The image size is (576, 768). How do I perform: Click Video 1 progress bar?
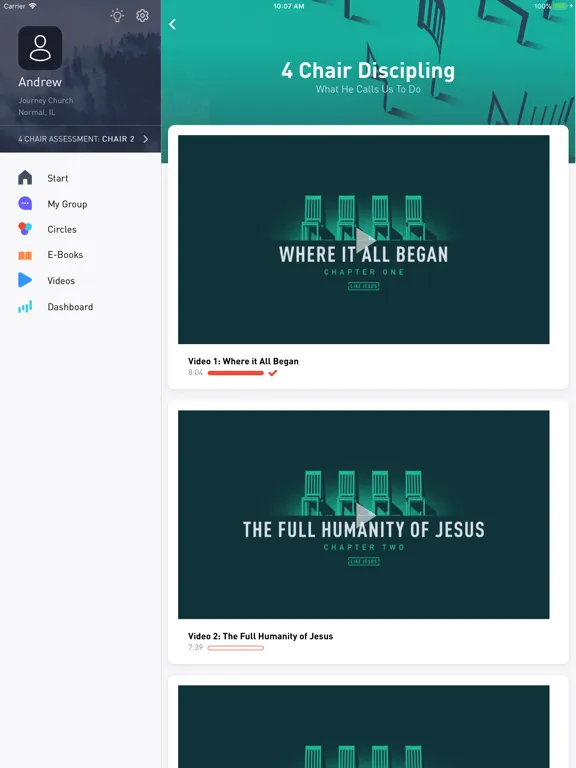[x=236, y=373]
